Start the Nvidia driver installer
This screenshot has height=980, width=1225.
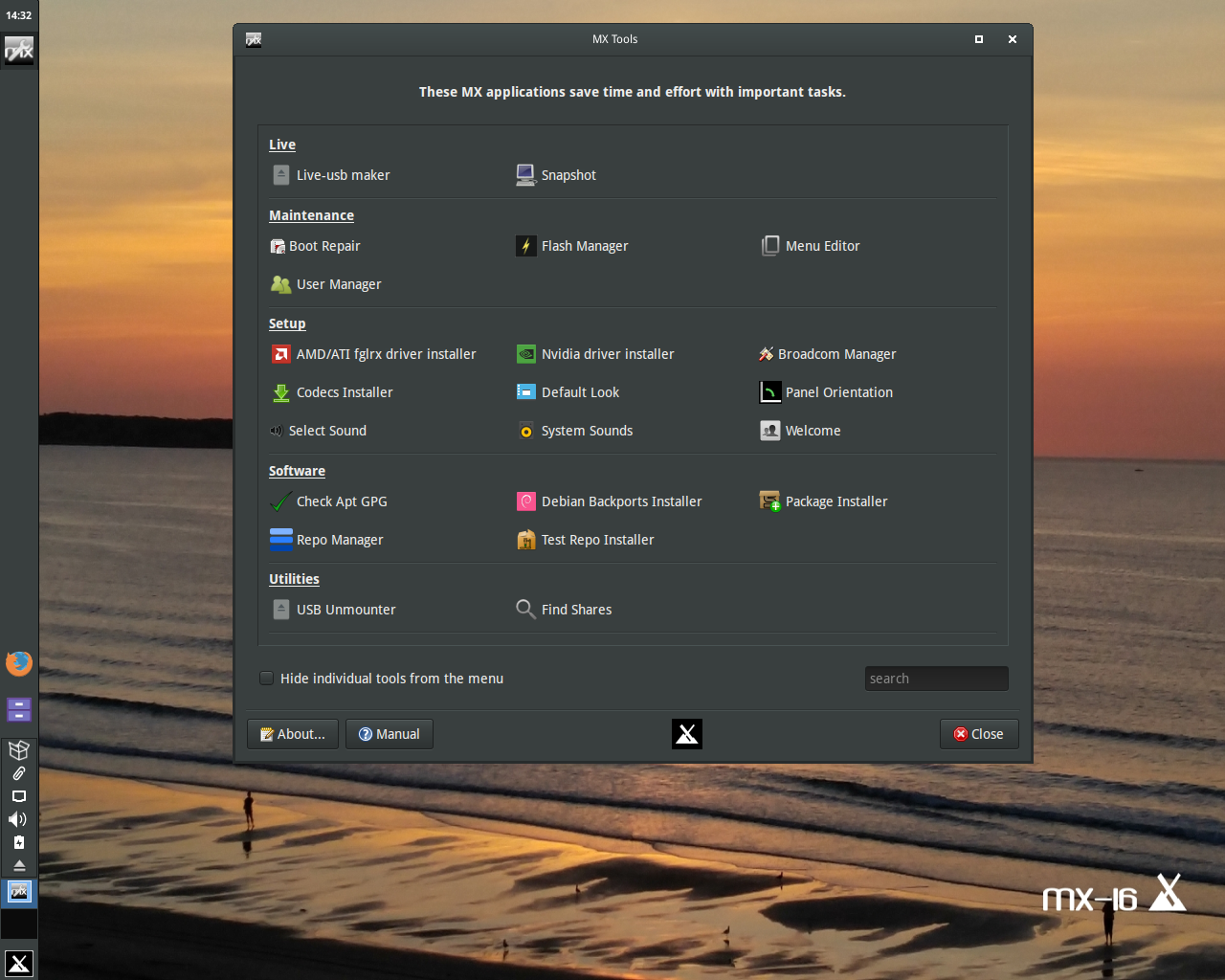pyautogui.click(x=595, y=354)
